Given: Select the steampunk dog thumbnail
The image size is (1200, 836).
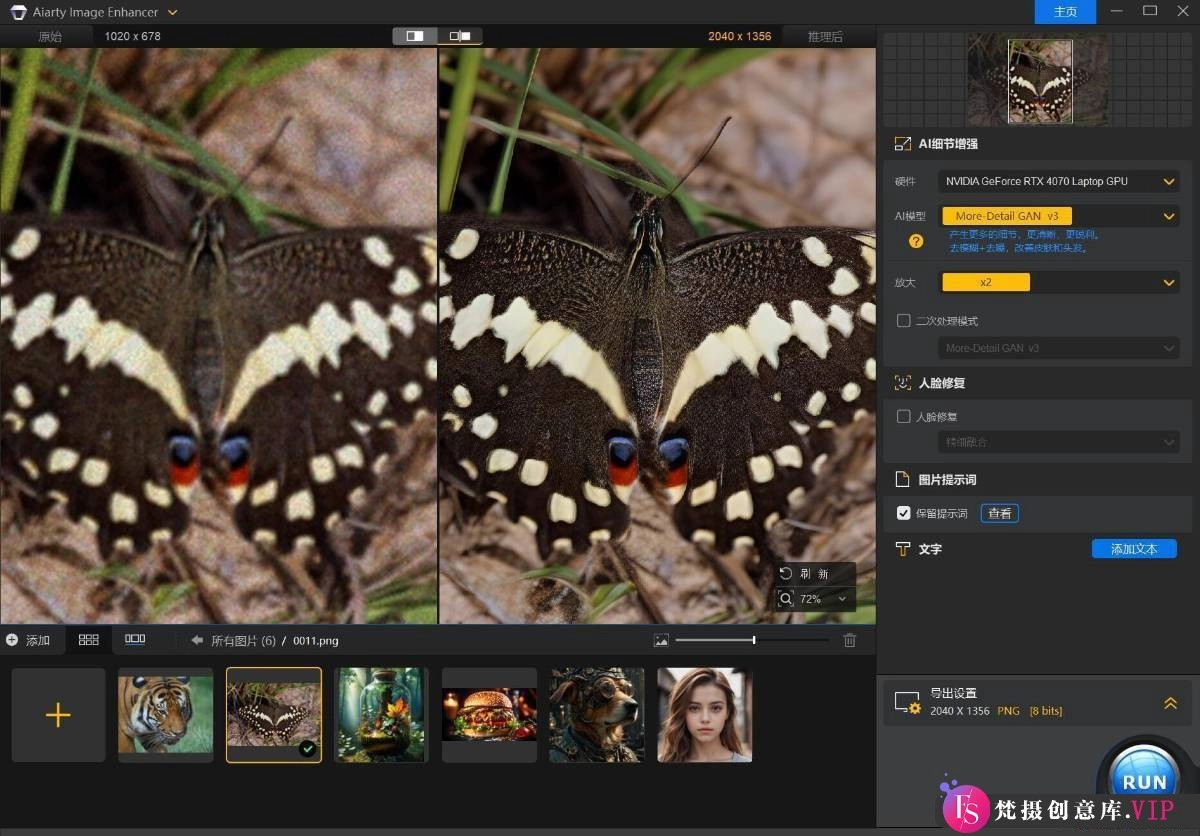Looking at the screenshot, I should pyautogui.click(x=598, y=715).
